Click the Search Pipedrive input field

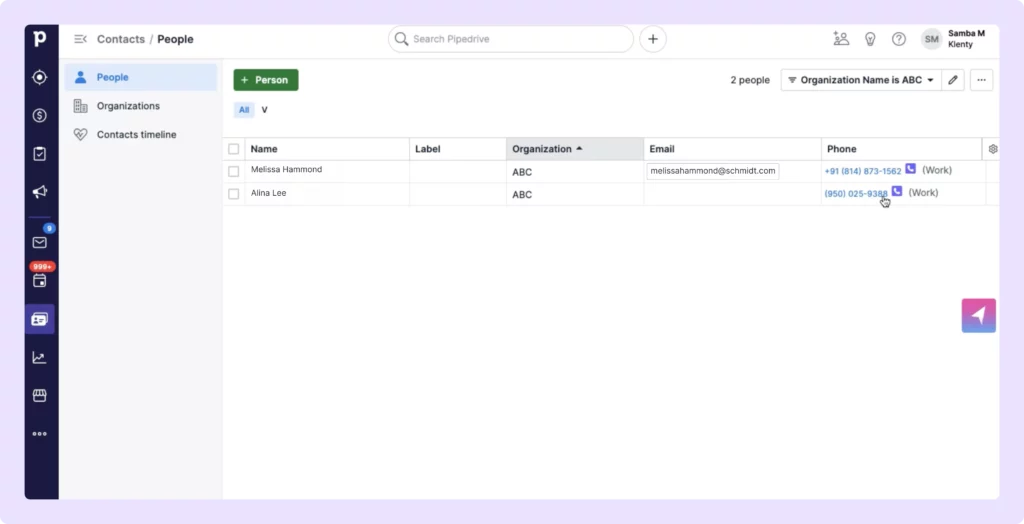[x=511, y=39]
